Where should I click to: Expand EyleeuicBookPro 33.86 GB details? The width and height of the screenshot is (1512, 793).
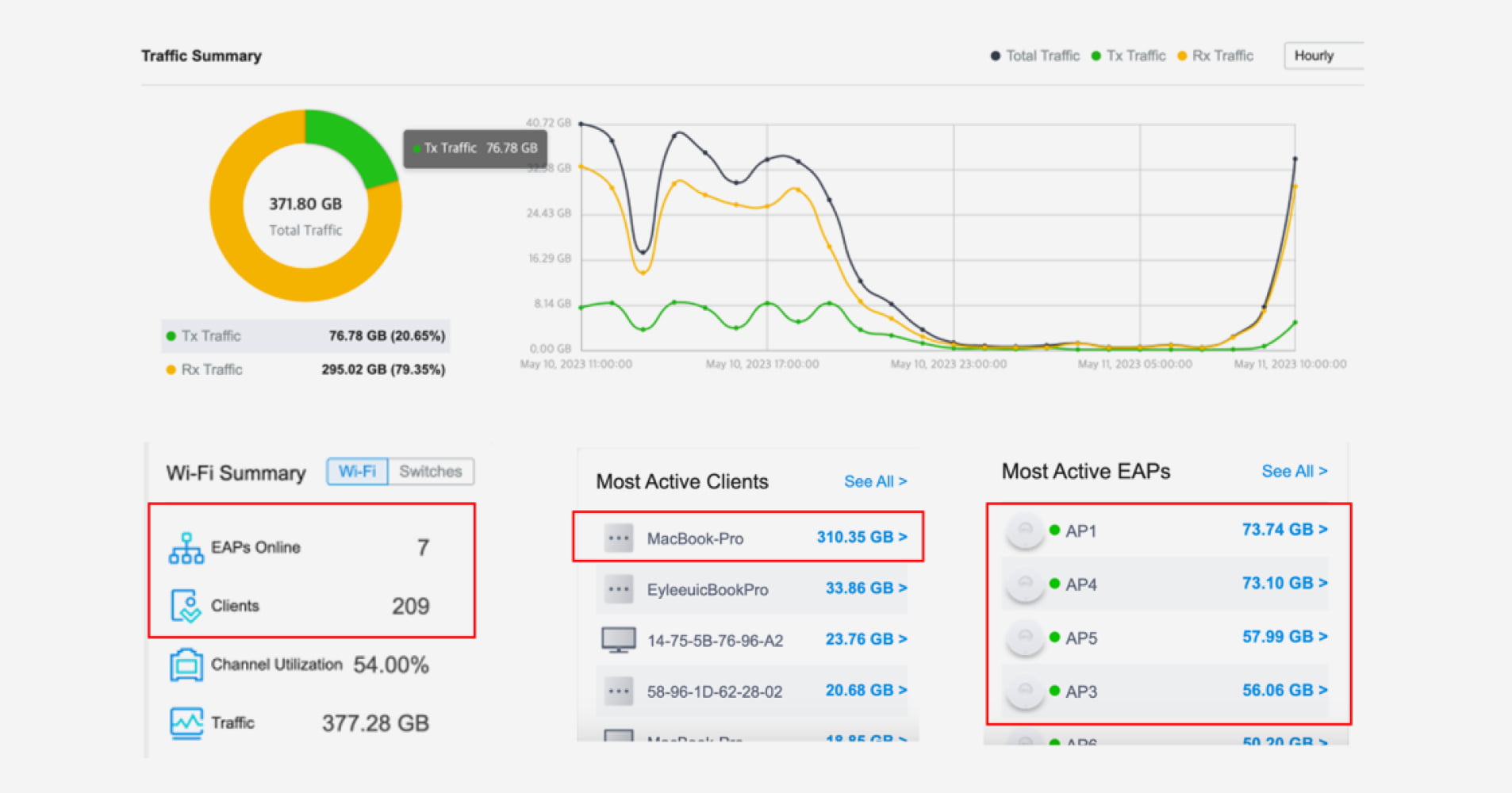865,588
